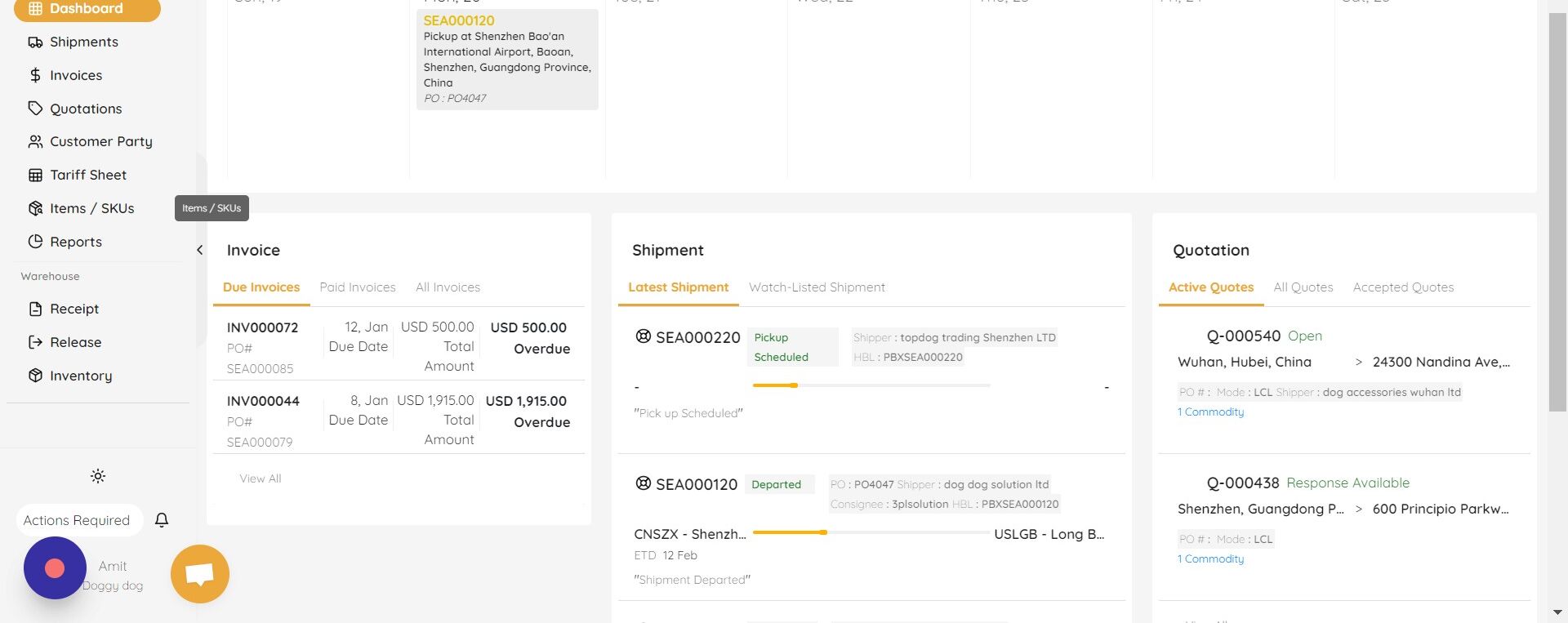Switch to the All Invoices tab
This screenshot has height=623, width=1568.
click(x=448, y=287)
